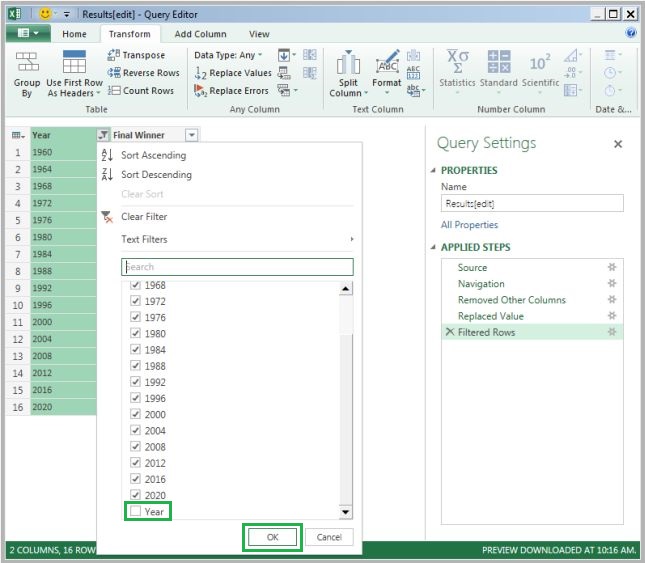Switch to the View tab
The image size is (645, 563).
point(259,34)
